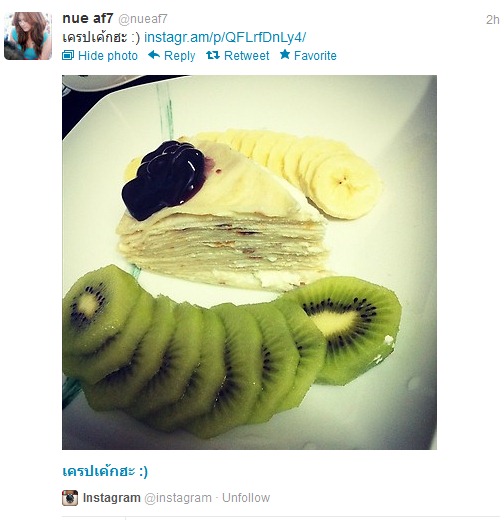Click the Instagram camera logo icon
The height and width of the screenshot is (520, 504).
pos(70,498)
